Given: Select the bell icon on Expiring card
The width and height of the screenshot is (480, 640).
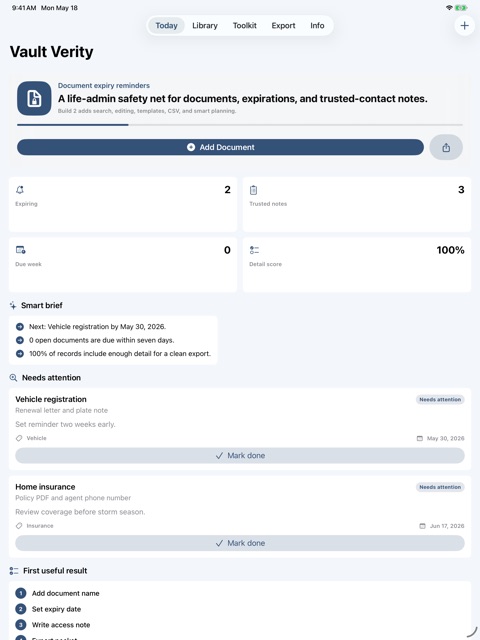Looking at the screenshot, I should coord(20,190).
